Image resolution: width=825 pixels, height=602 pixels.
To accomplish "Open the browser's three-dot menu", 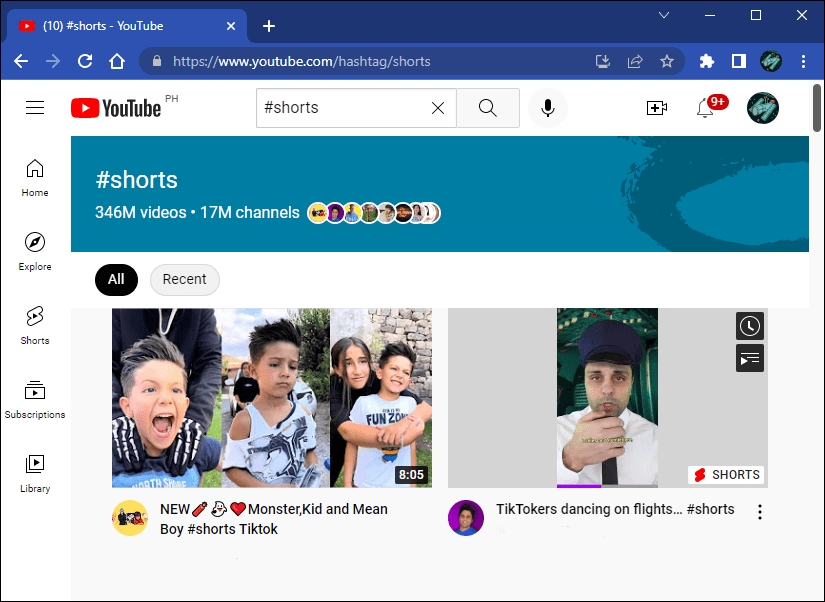I will [803, 61].
